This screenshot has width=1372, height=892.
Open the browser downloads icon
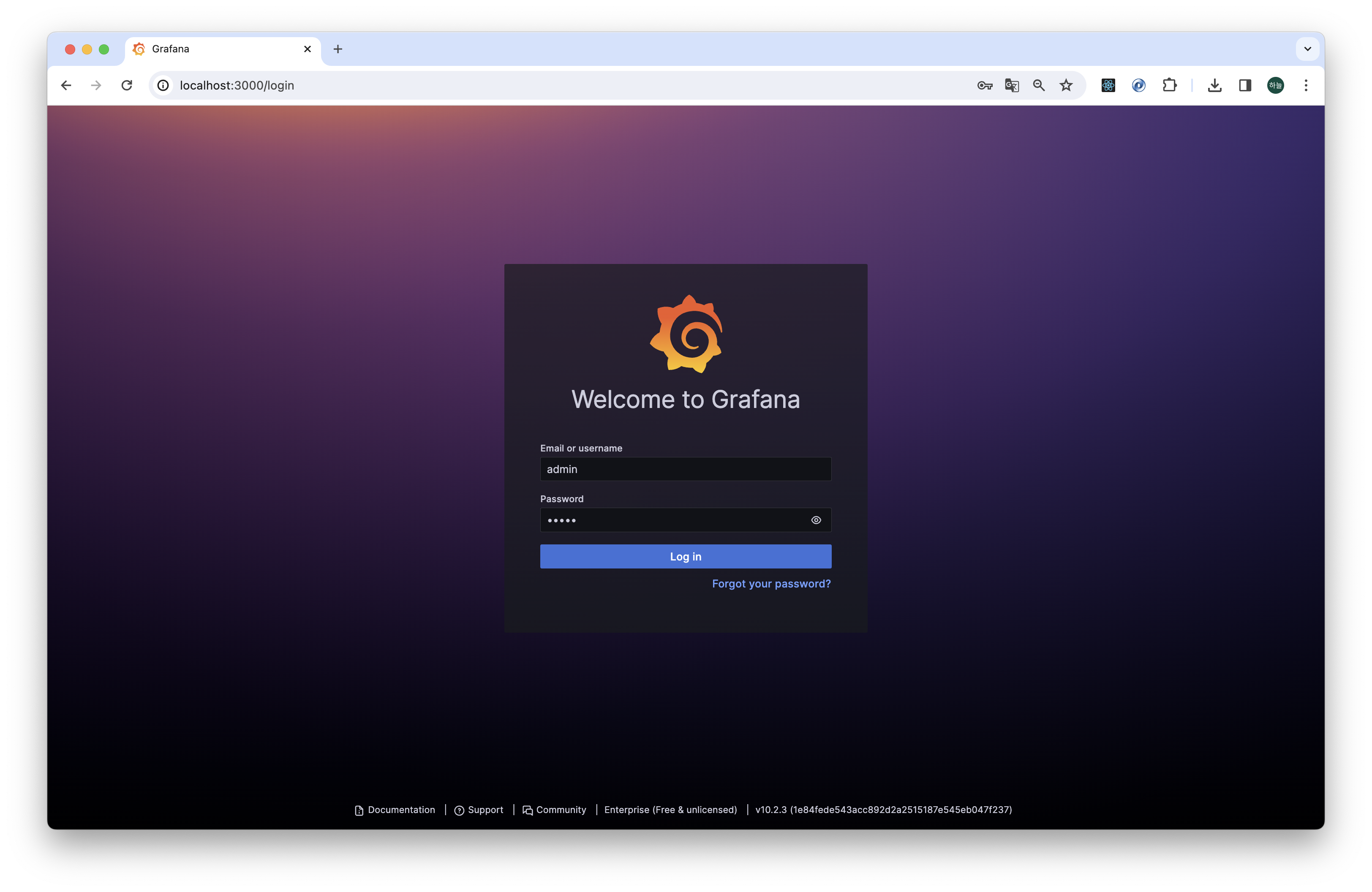1214,85
